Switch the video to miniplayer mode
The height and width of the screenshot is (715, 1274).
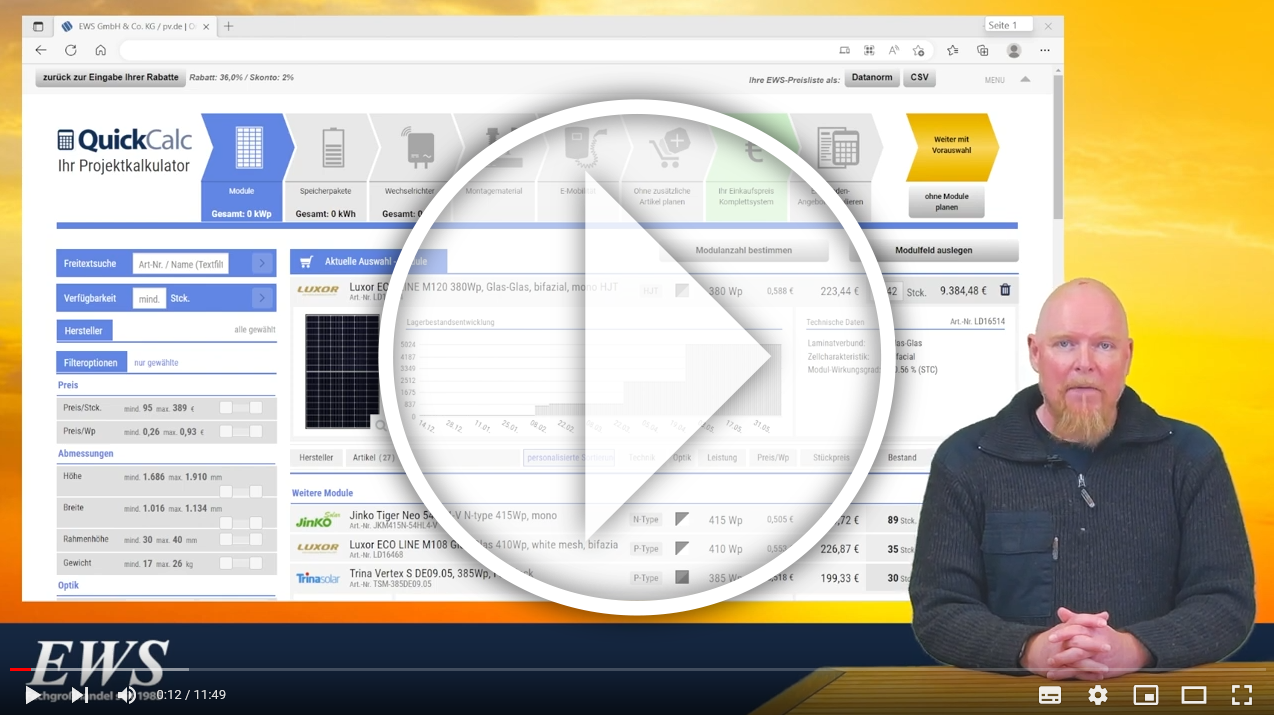[1146, 695]
